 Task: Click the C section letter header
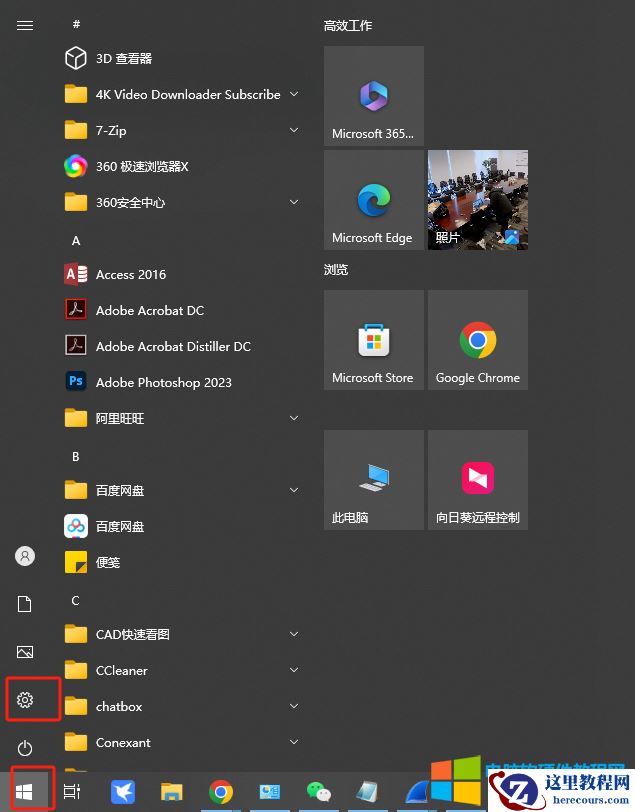(x=76, y=601)
